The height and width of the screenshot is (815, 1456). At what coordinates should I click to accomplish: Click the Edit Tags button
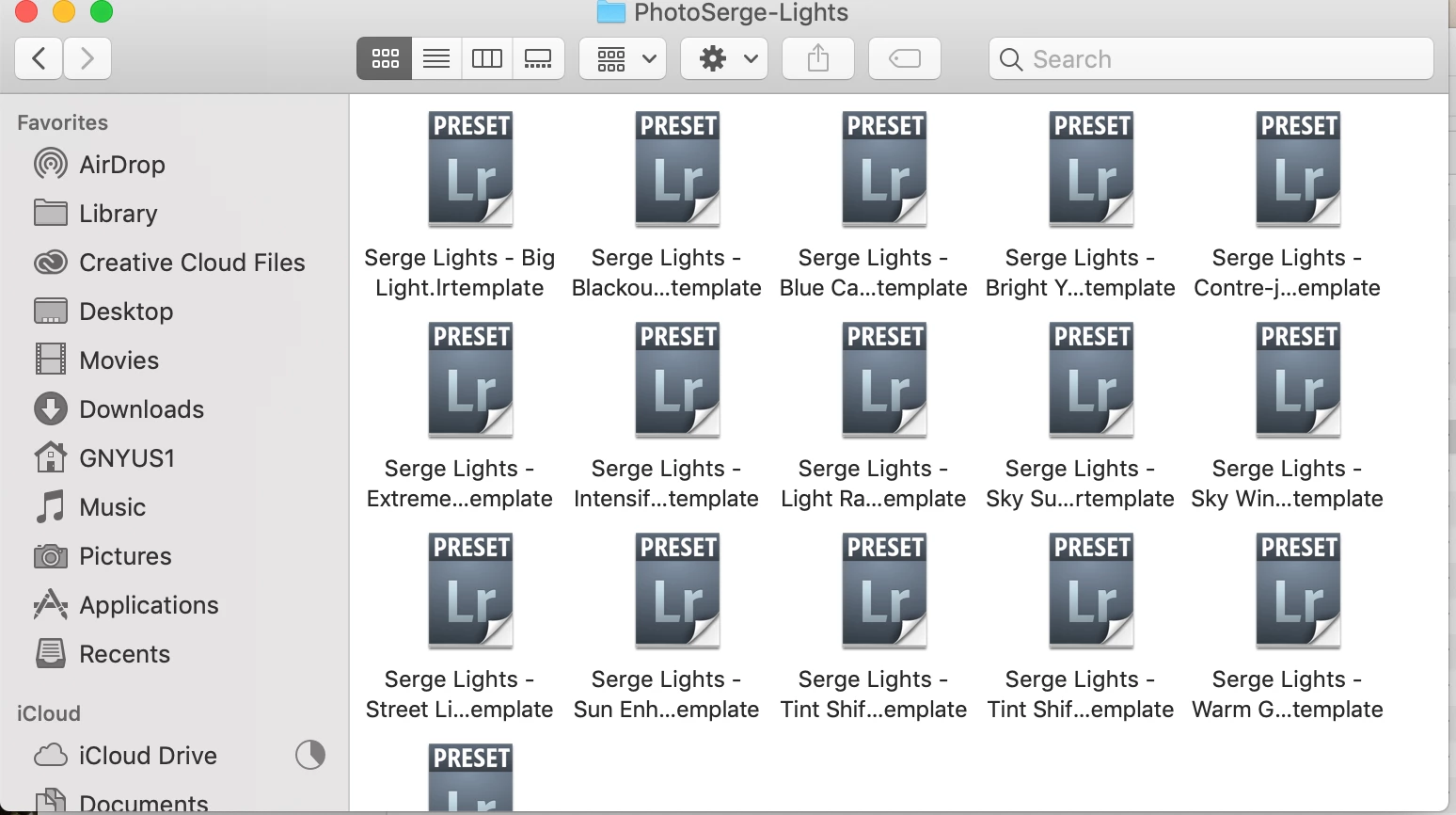(x=905, y=58)
